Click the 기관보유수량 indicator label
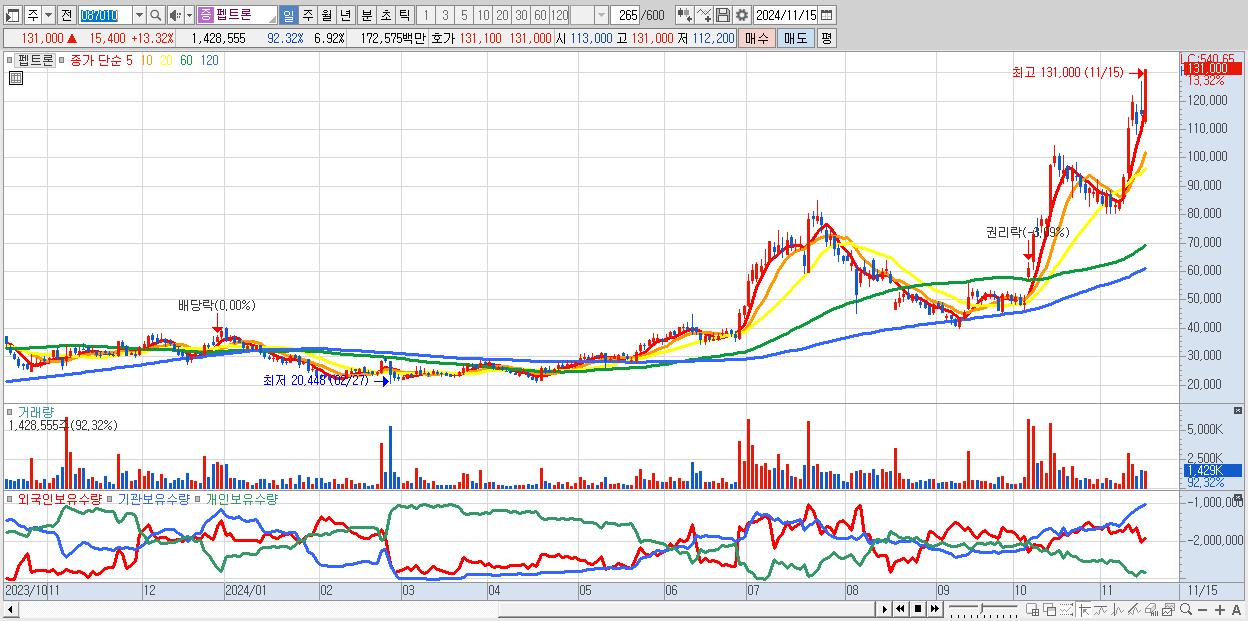The width and height of the screenshot is (1248, 621). [153, 498]
